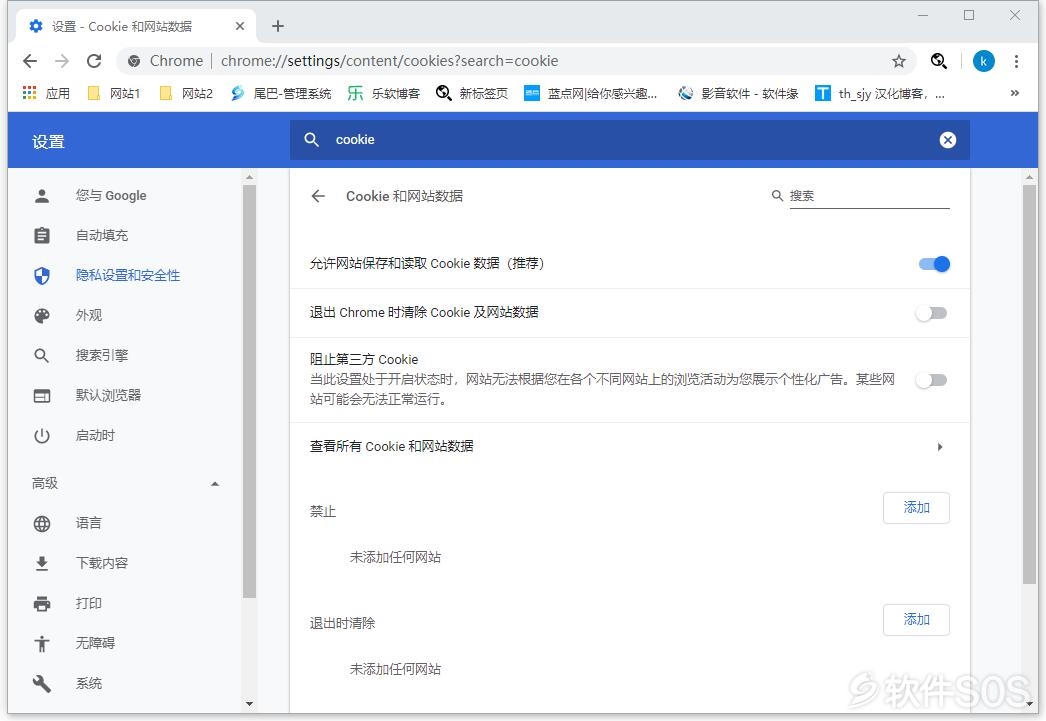Show more bookmarks via double chevron
1046x721 pixels.
click(1015, 93)
